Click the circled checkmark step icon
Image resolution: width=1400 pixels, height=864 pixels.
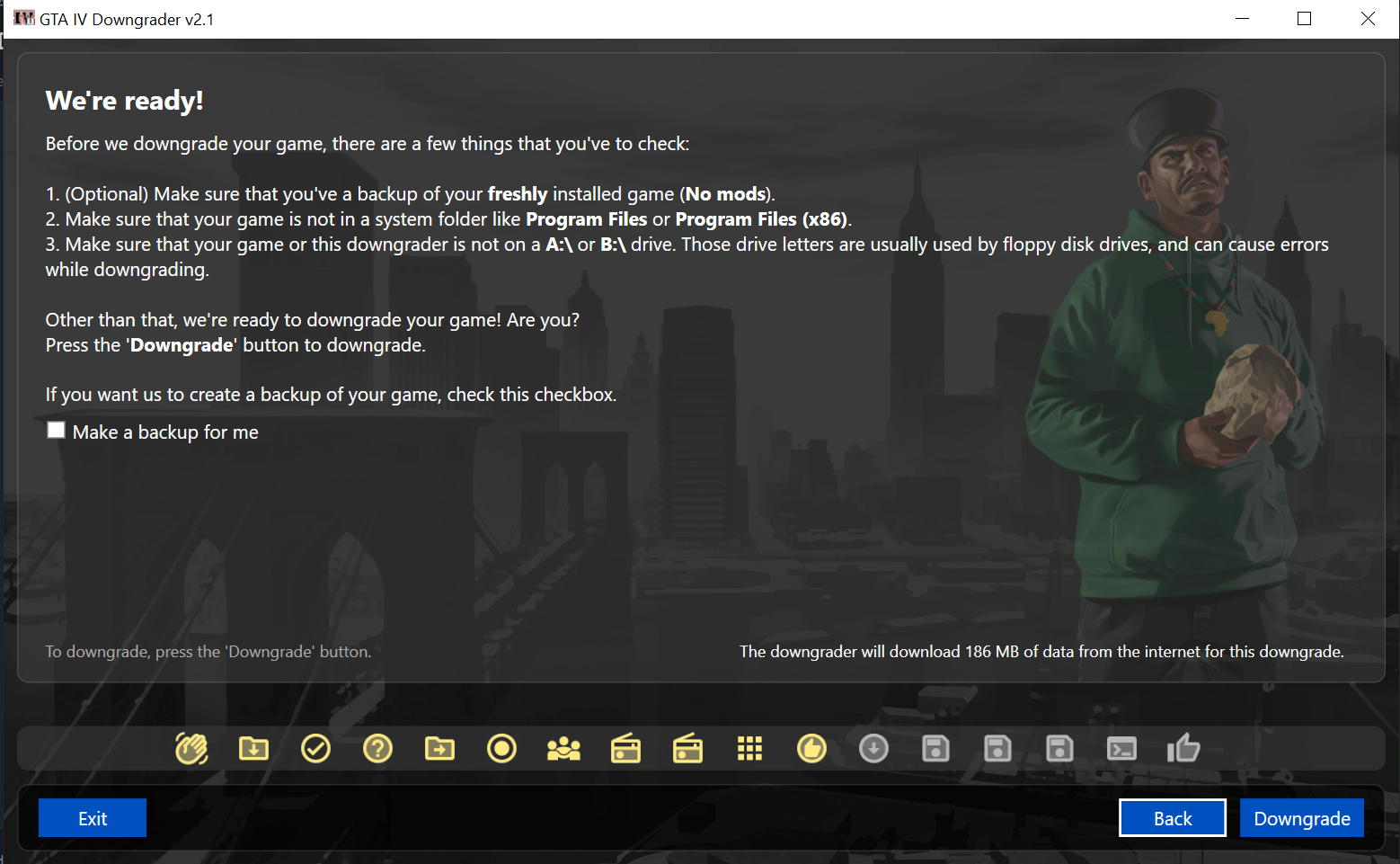click(x=315, y=748)
